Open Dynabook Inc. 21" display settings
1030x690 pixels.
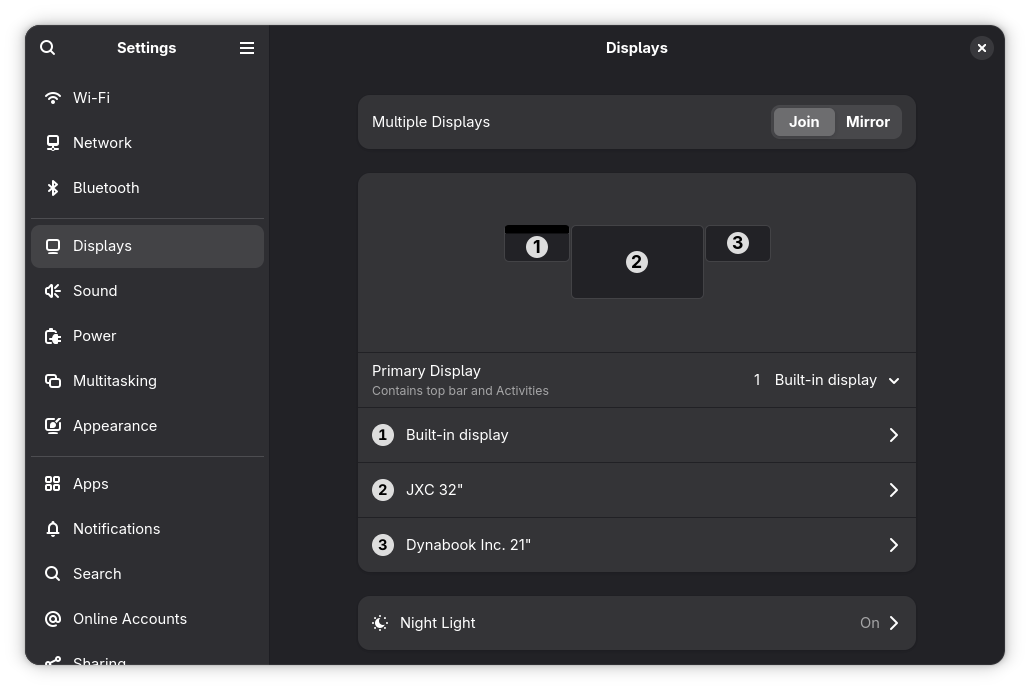tap(636, 545)
